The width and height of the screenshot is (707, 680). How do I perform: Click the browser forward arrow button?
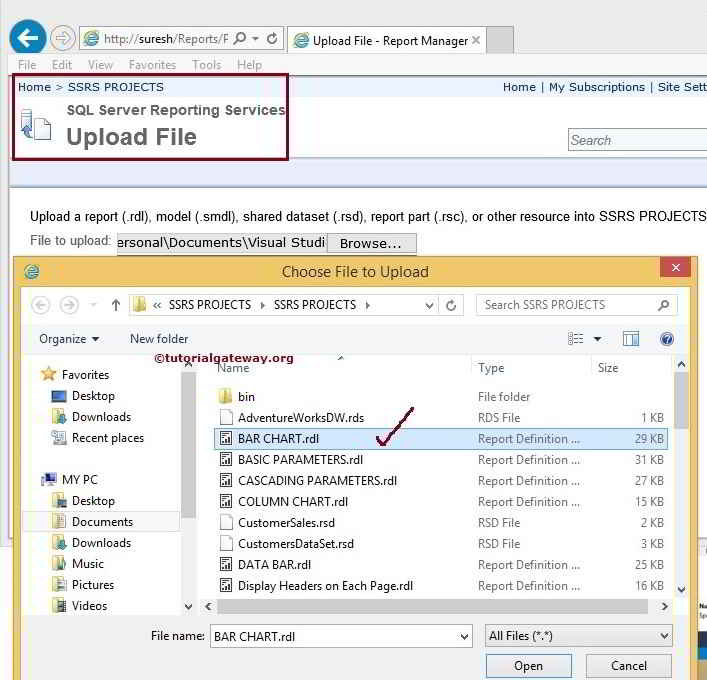(x=62, y=38)
